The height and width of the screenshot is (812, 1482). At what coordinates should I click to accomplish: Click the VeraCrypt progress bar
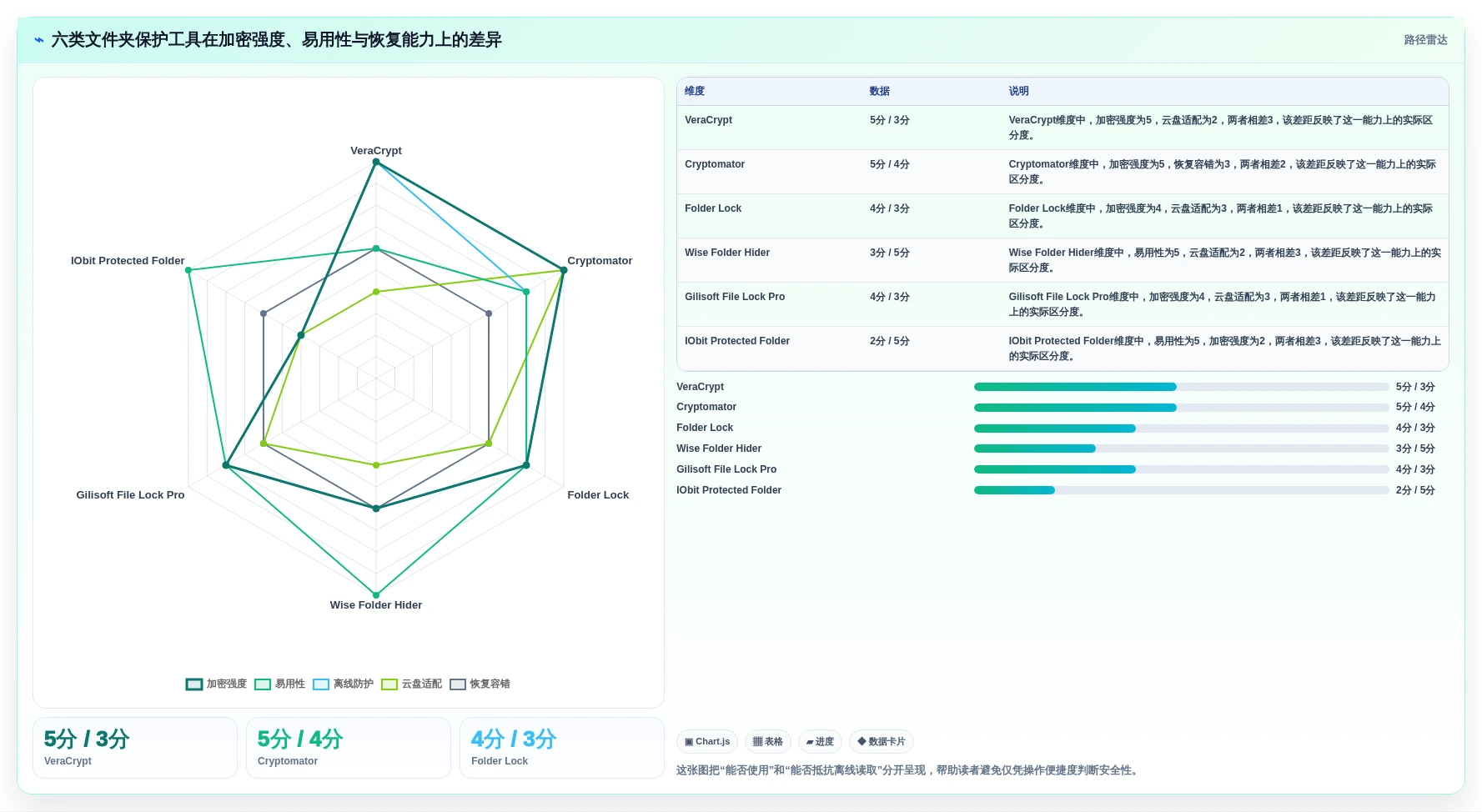click(1181, 387)
